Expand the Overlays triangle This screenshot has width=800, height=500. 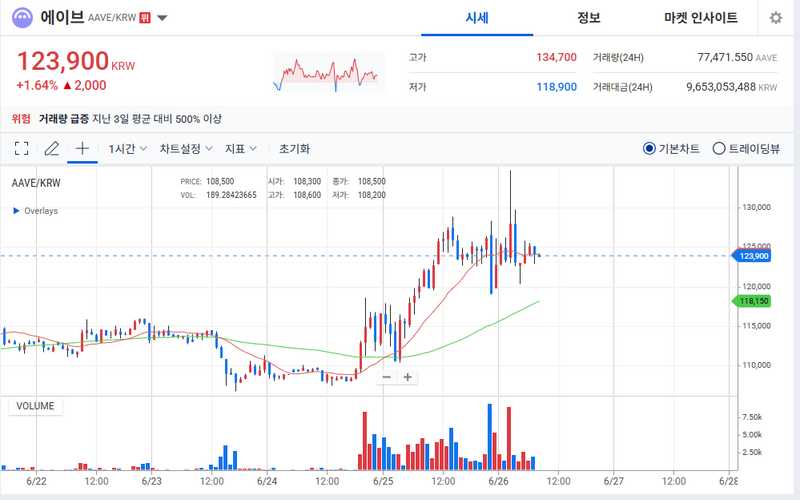tap(16, 211)
